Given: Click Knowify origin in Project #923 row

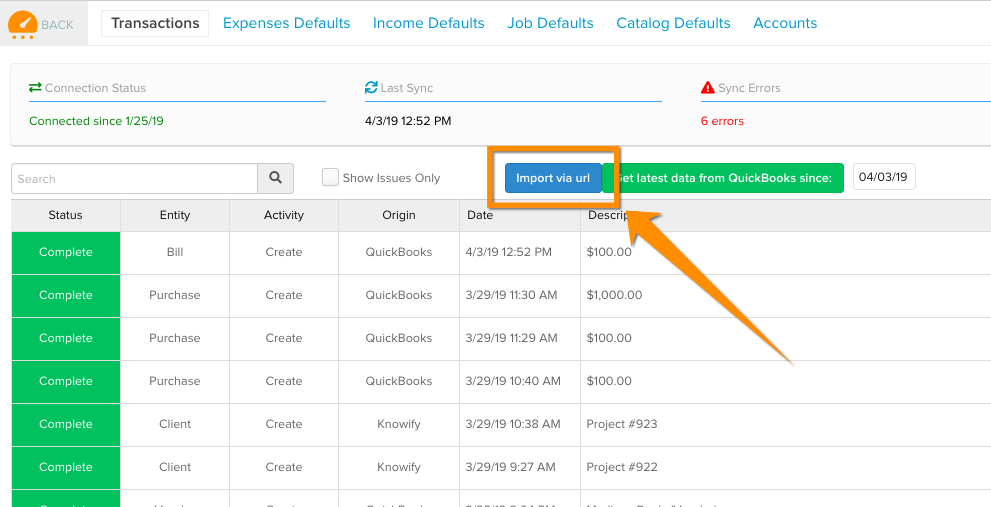Looking at the screenshot, I should (x=399, y=424).
